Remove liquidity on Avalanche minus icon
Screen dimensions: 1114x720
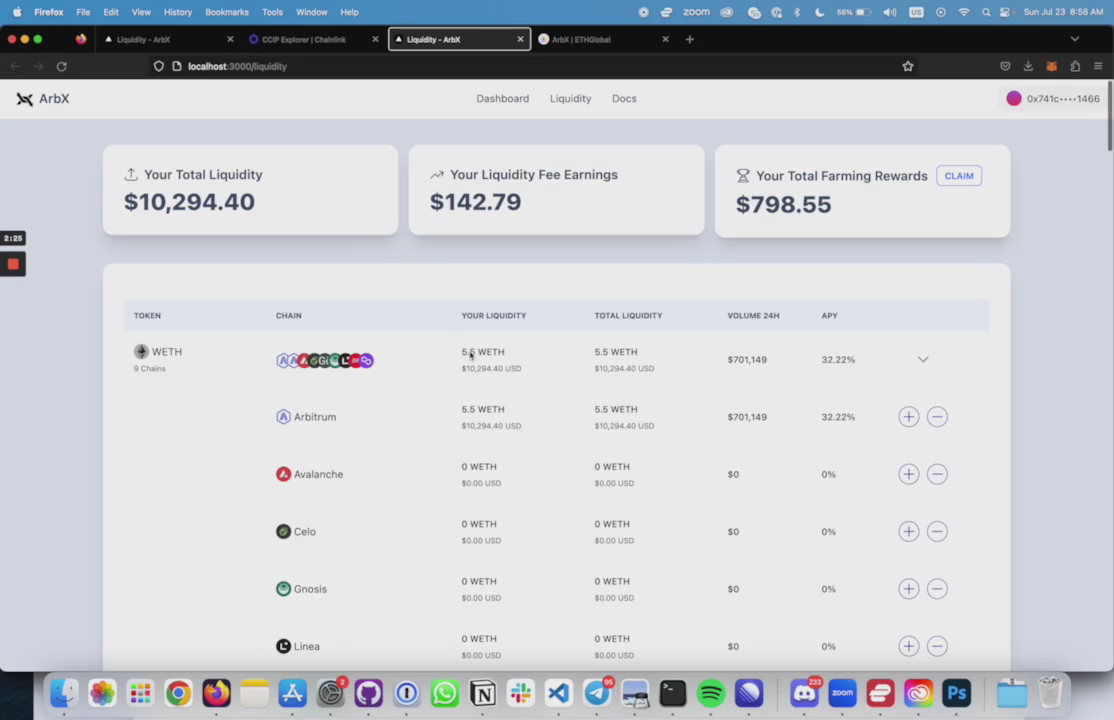(937, 474)
